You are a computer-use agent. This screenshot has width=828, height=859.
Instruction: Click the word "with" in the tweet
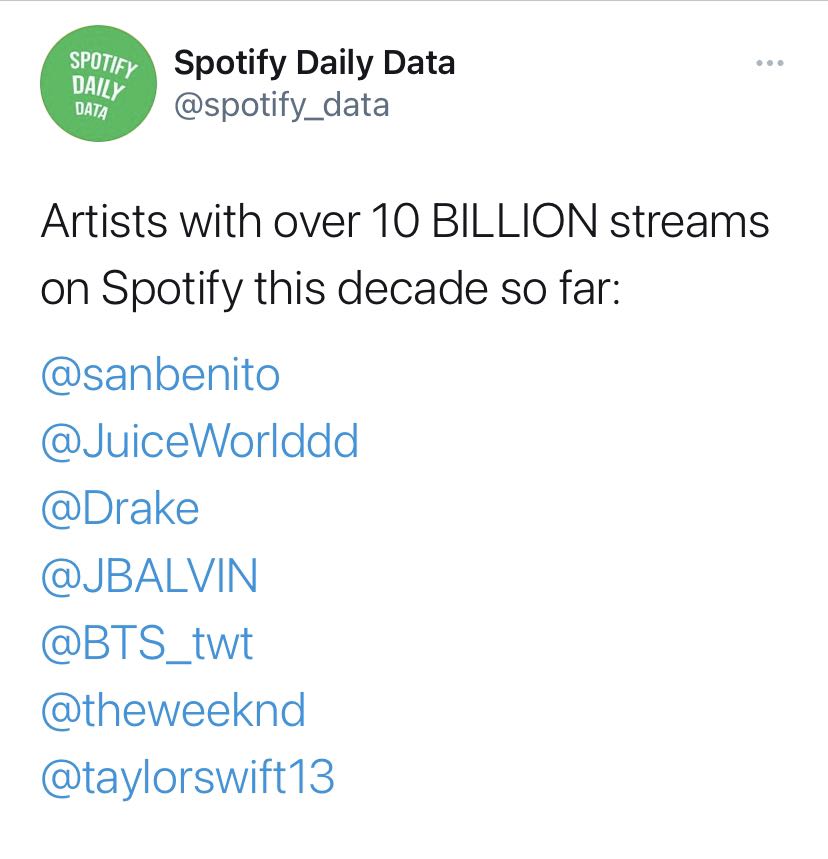[220, 221]
